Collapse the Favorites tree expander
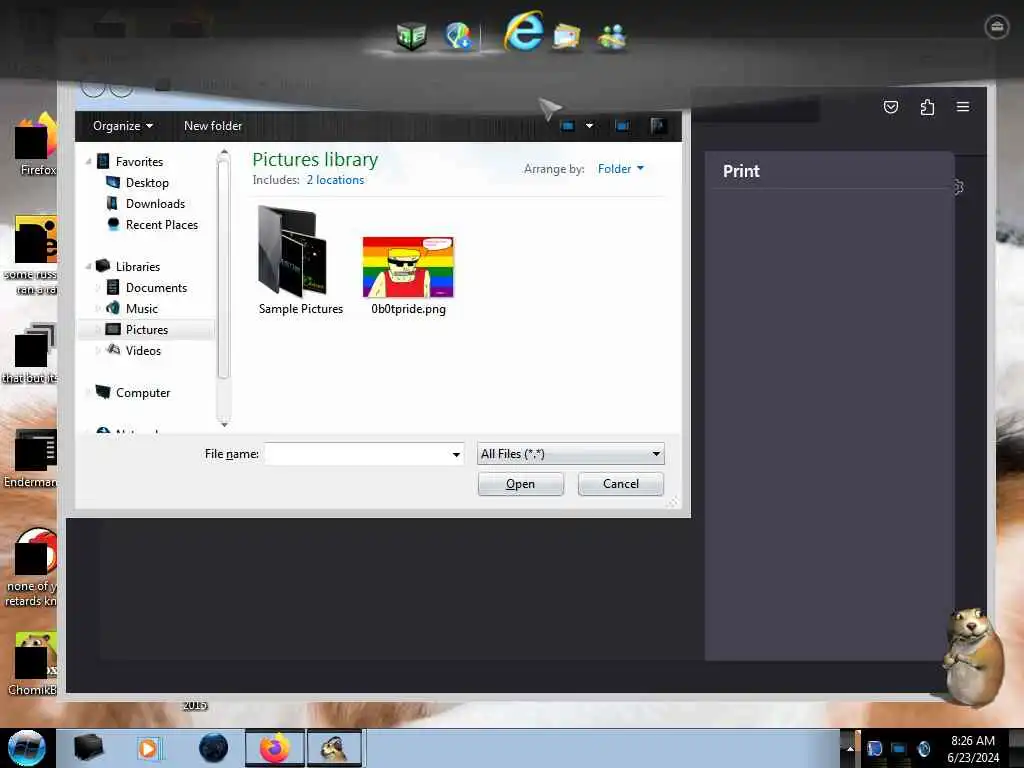 click(x=88, y=161)
